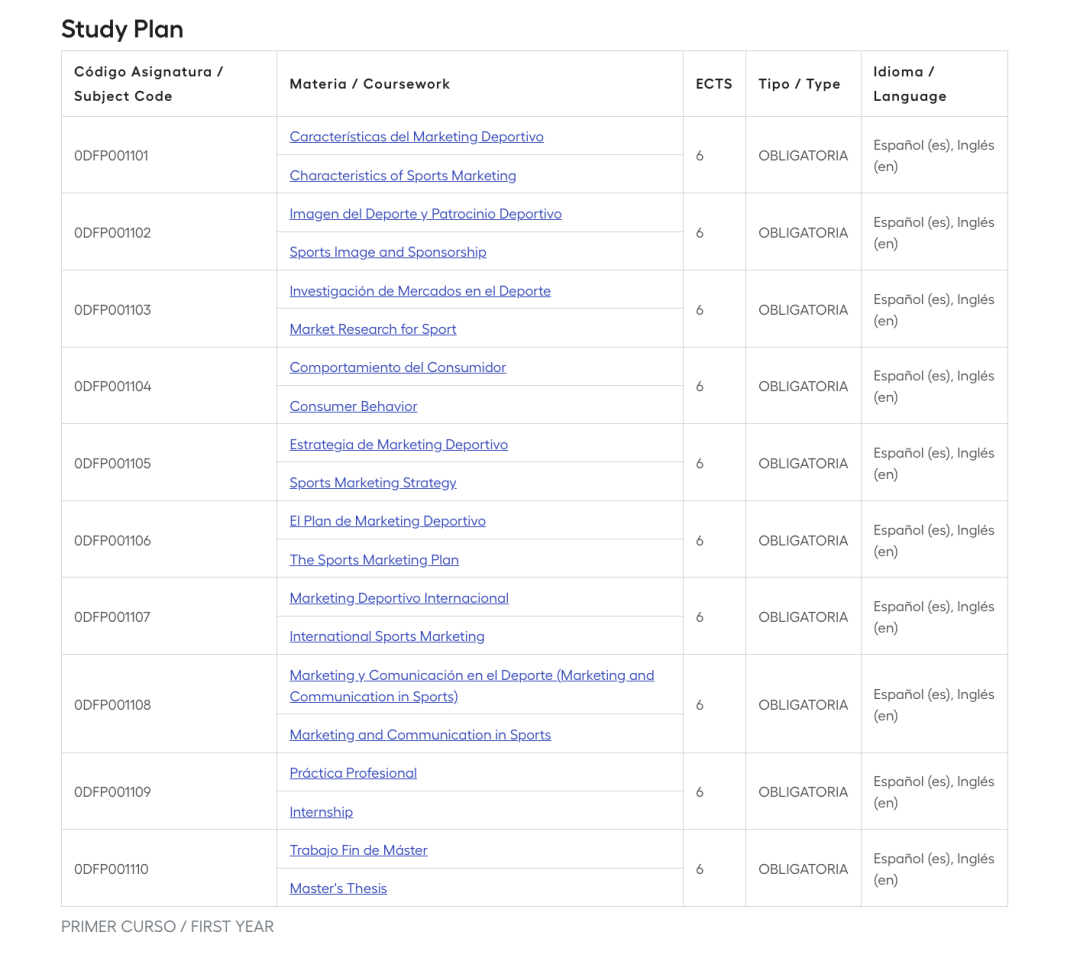
Task: Click the Characteristics of Sports Marketing link
Action: click(402, 176)
